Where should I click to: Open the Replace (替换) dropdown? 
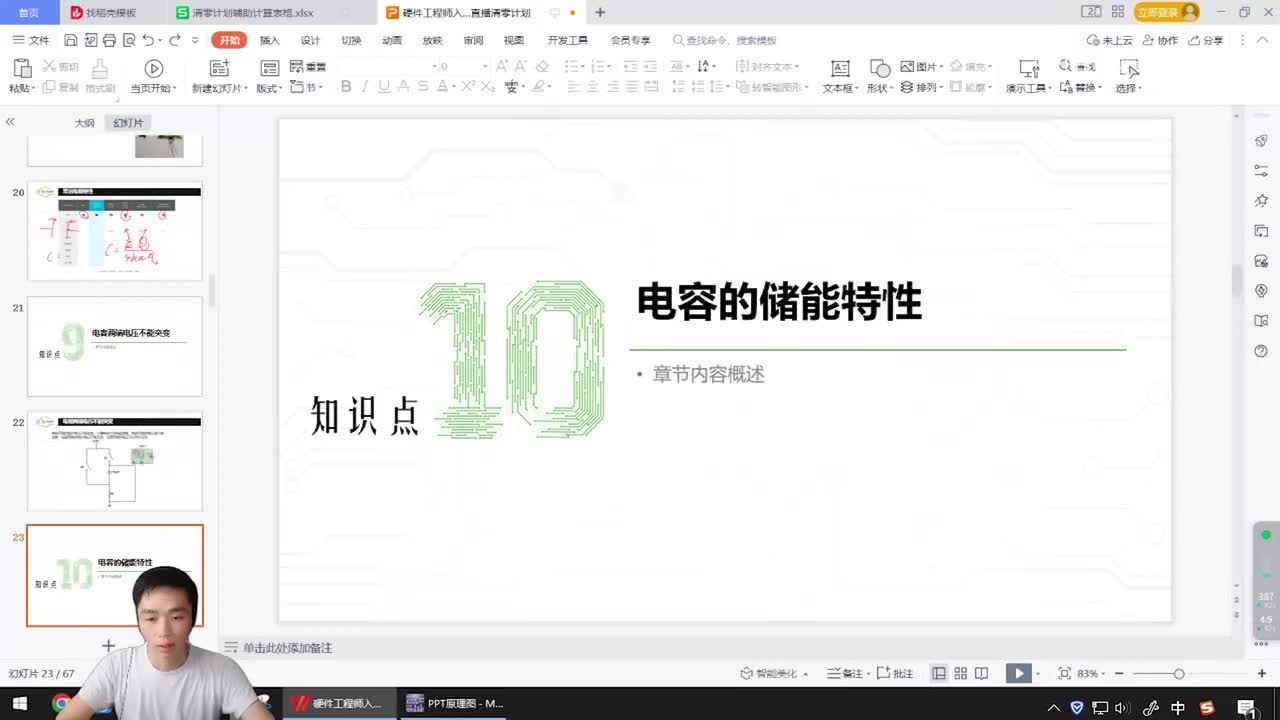coord(1080,87)
